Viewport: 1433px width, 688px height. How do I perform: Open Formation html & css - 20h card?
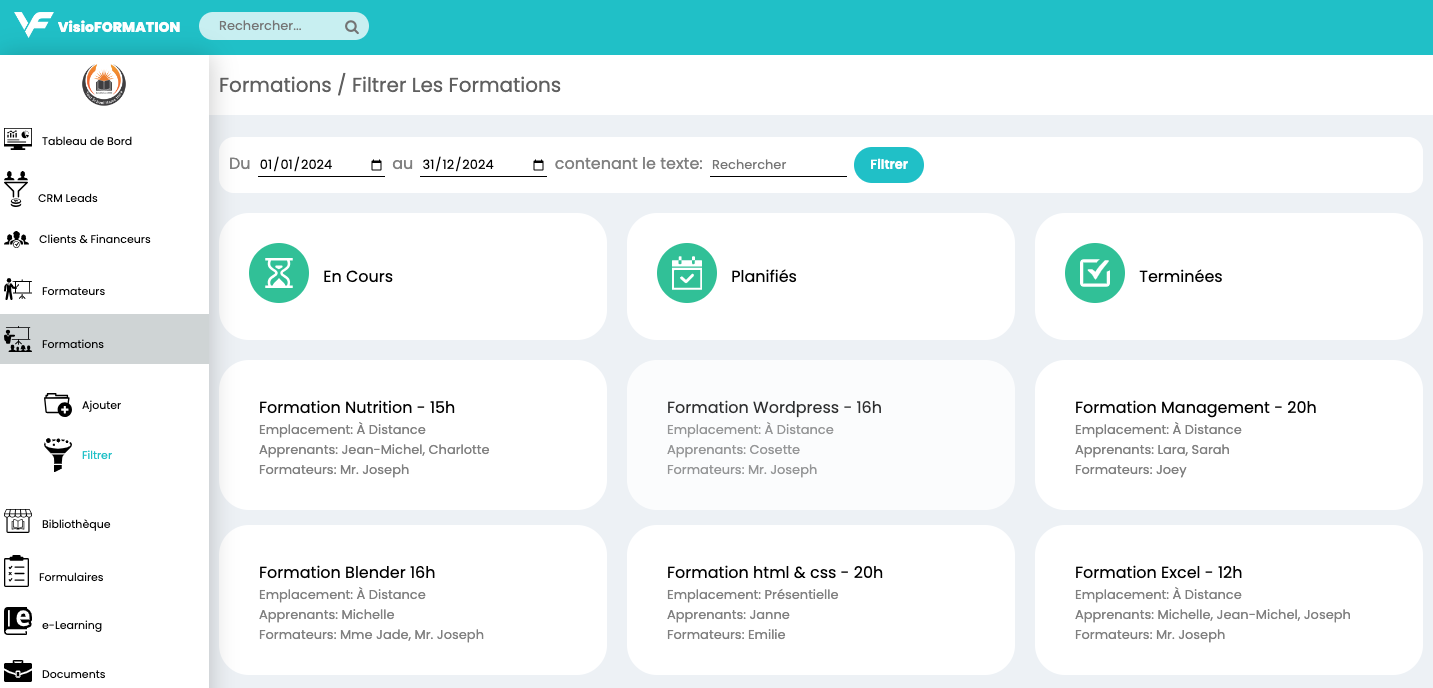(x=821, y=600)
